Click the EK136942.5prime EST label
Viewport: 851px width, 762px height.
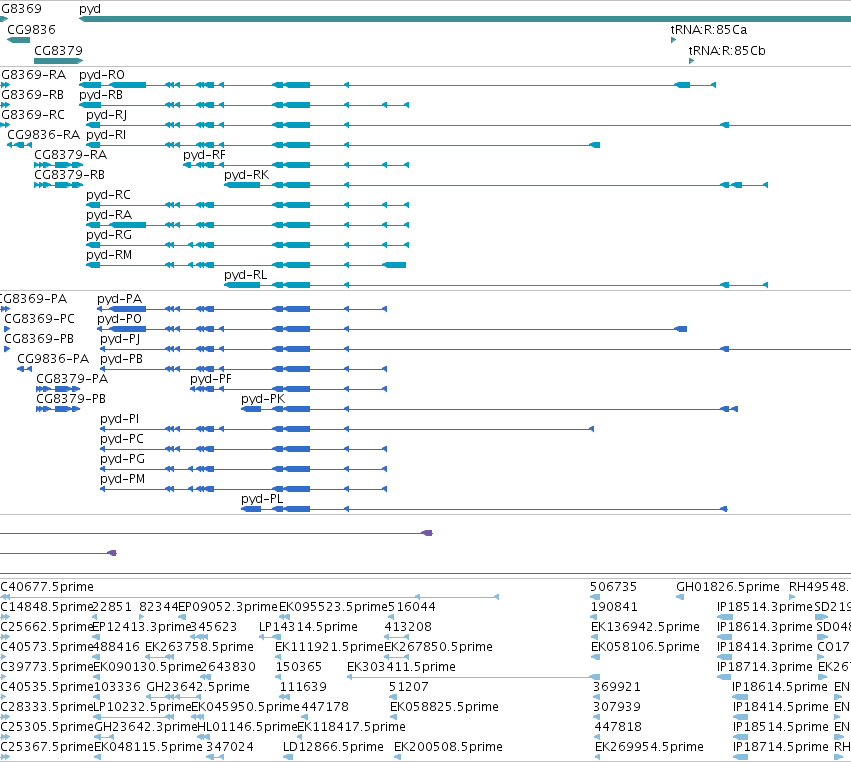645,627
